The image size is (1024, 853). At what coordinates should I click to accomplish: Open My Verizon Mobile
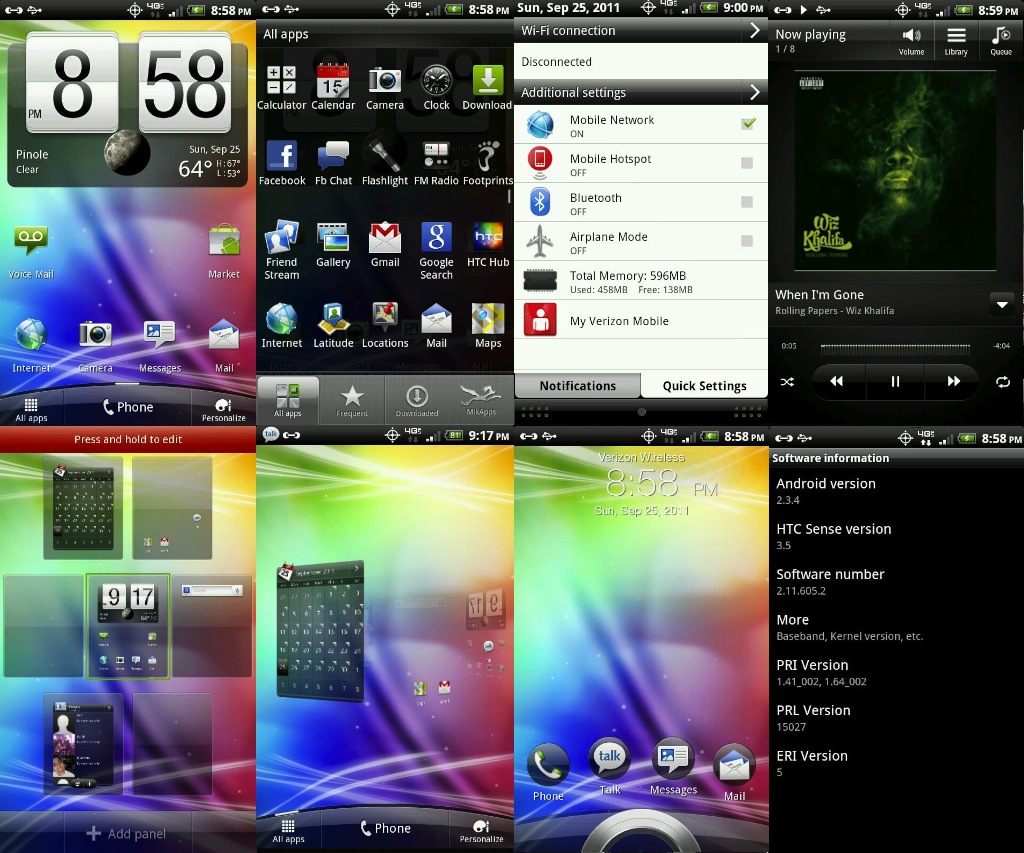pyautogui.click(x=641, y=320)
